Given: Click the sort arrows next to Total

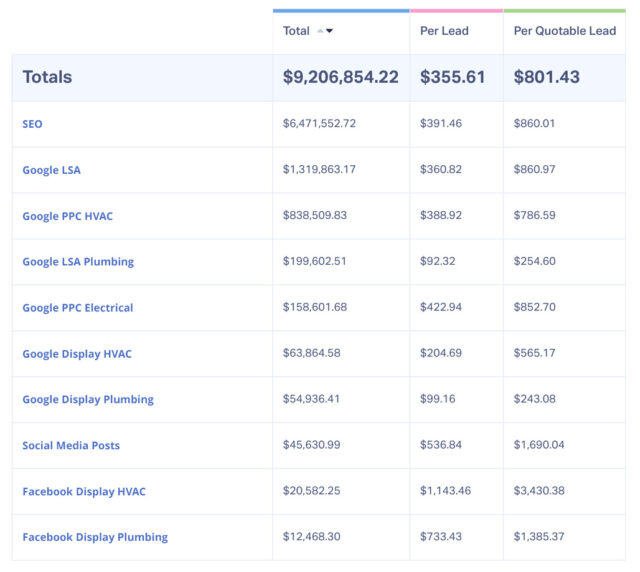Looking at the screenshot, I should (x=325, y=31).
